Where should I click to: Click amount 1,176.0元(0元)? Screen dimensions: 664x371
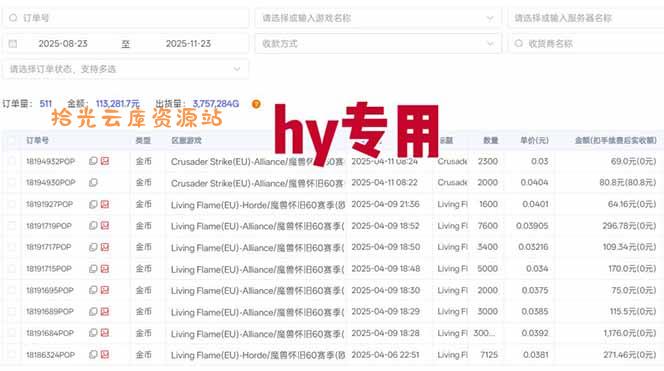point(630,333)
